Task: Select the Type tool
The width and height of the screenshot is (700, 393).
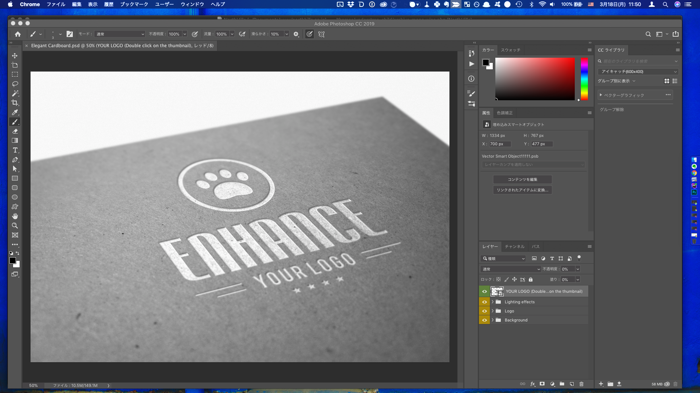Action: [x=15, y=150]
